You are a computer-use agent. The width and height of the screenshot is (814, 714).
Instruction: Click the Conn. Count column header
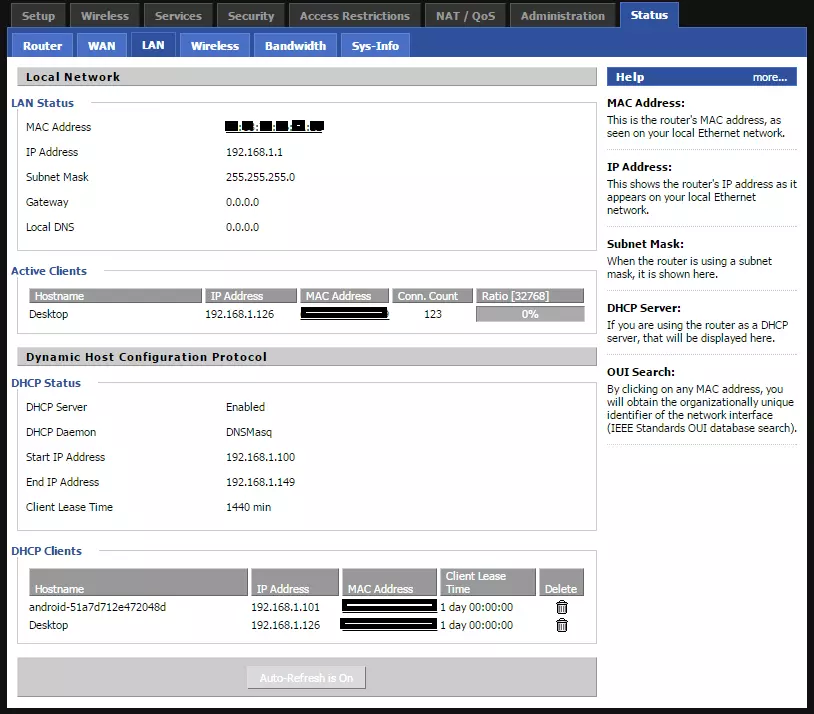click(432, 295)
